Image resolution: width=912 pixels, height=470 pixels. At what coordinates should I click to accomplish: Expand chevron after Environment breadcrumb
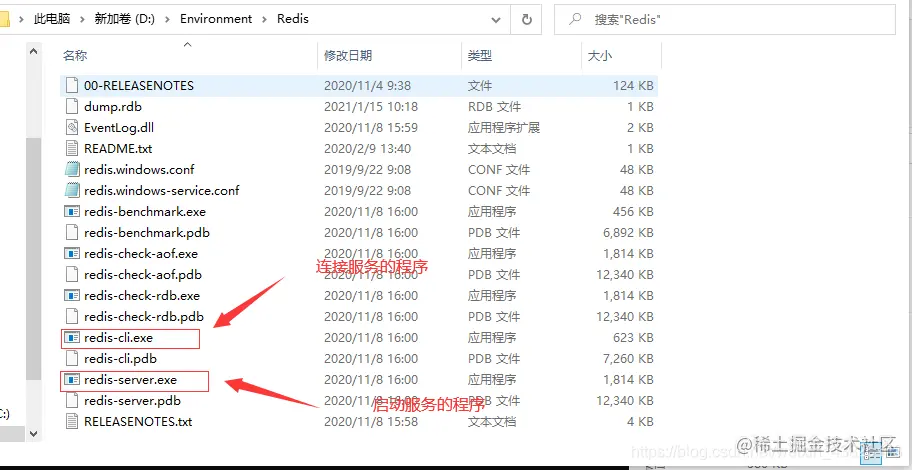coord(265,19)
